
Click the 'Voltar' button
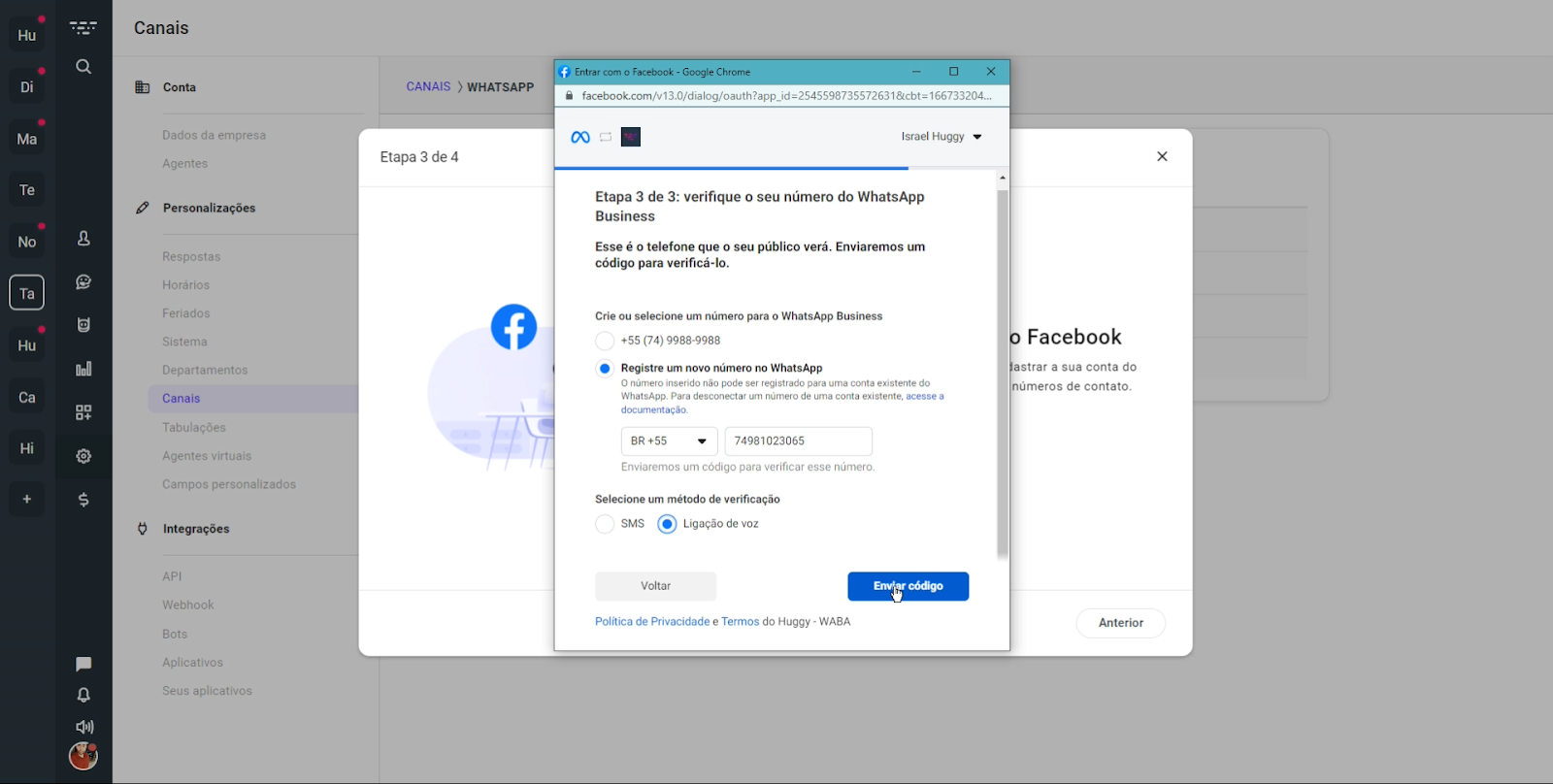[x=655, y=586]
